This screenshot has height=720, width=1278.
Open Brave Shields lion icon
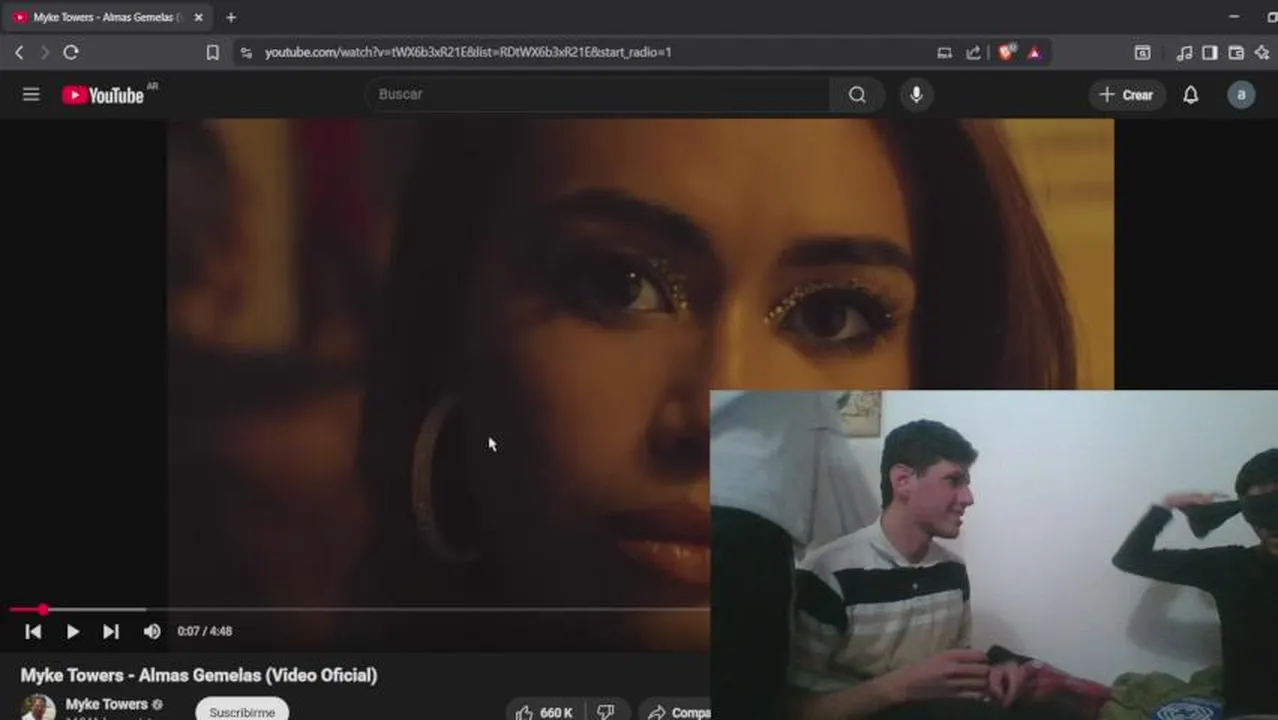[1006, 52]
